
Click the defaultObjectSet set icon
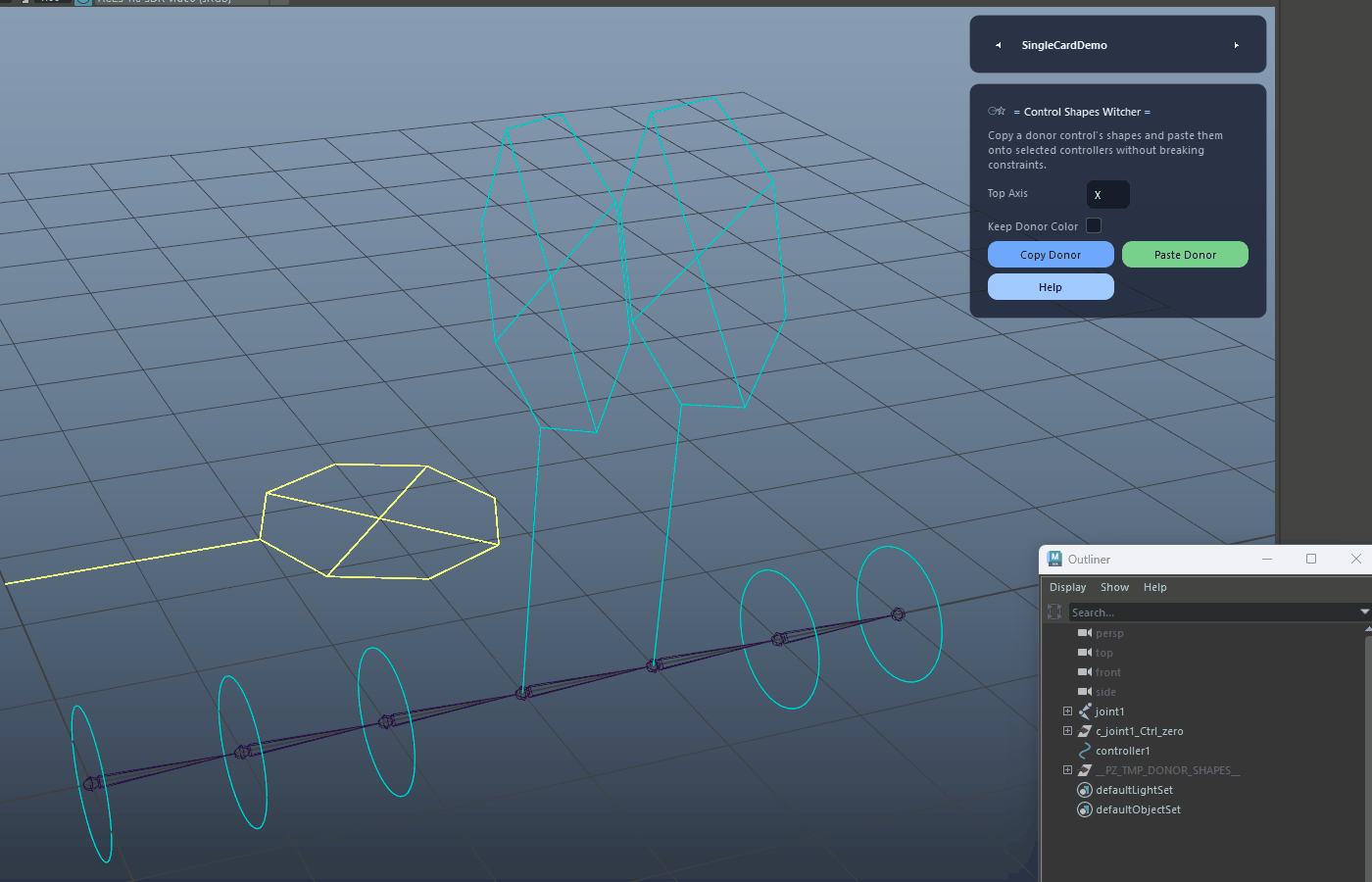(1085, 809)
